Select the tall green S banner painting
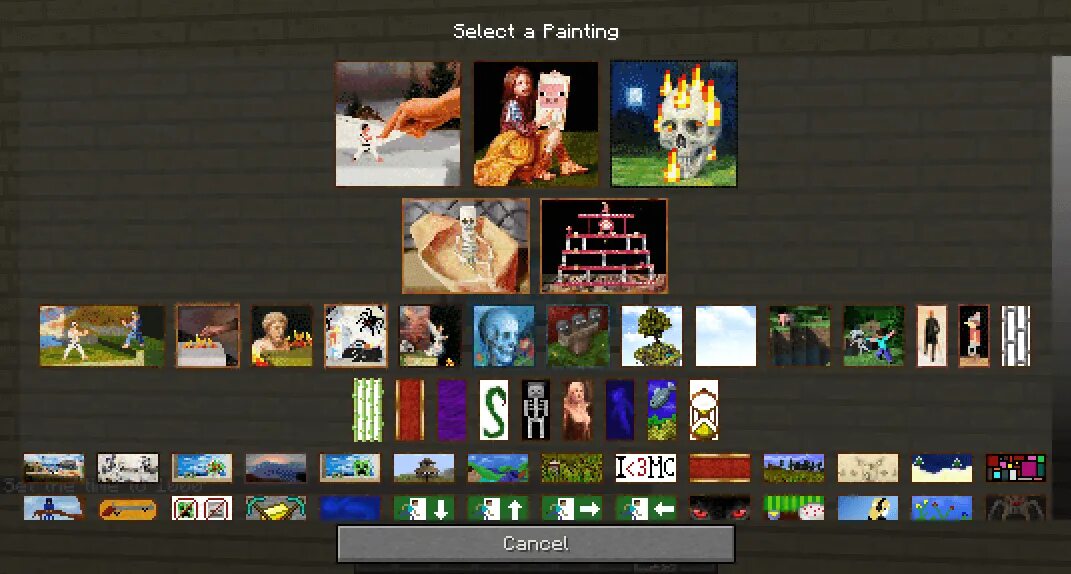This screenshot has height=574, width=1071. pyautogui.click(x=494, y=410)
